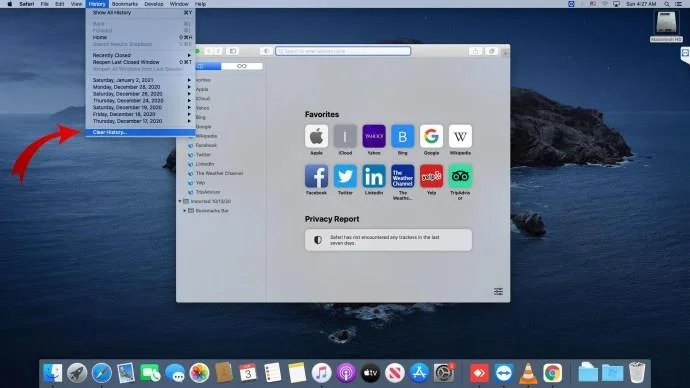Select The Weather Channel bookmark in sidebar

pyautogui.click(x=219, y=173)
